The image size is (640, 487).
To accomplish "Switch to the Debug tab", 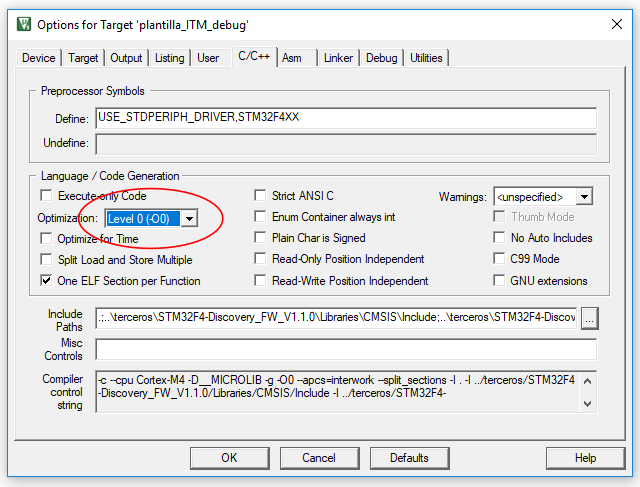I will coord(381,58).
